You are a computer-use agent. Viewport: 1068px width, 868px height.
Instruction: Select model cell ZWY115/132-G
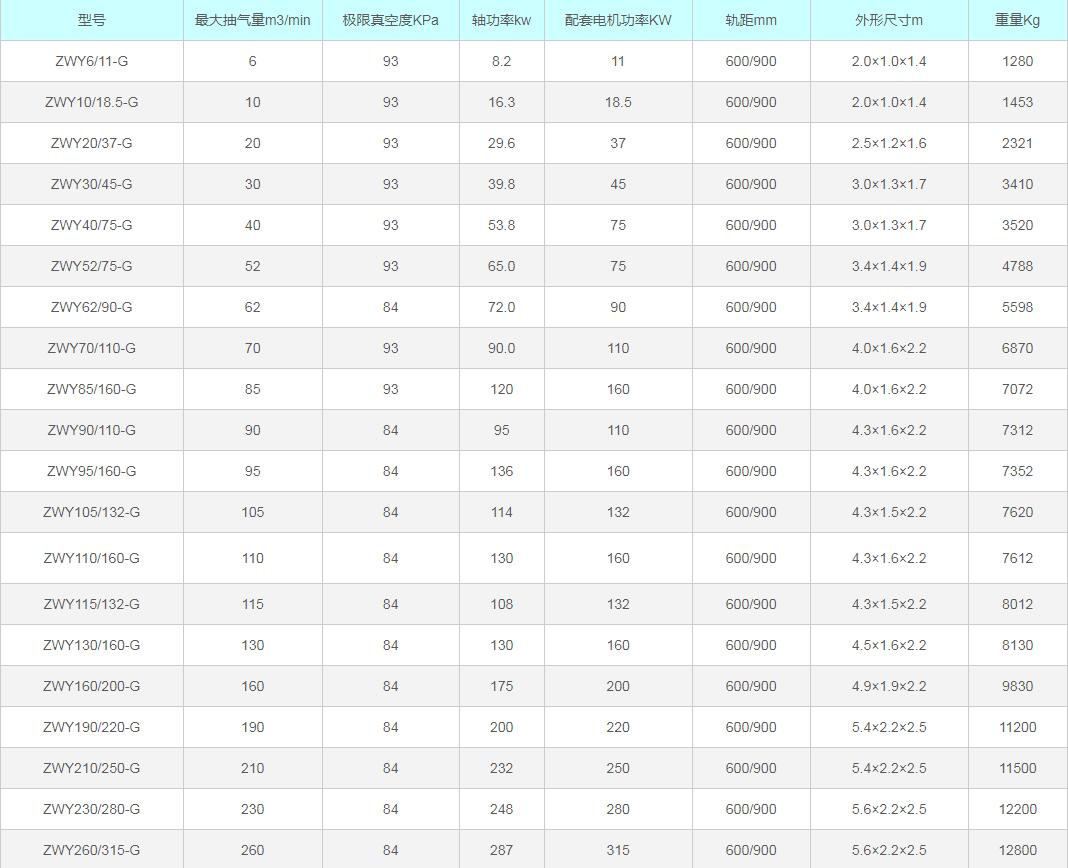point(91,604)
